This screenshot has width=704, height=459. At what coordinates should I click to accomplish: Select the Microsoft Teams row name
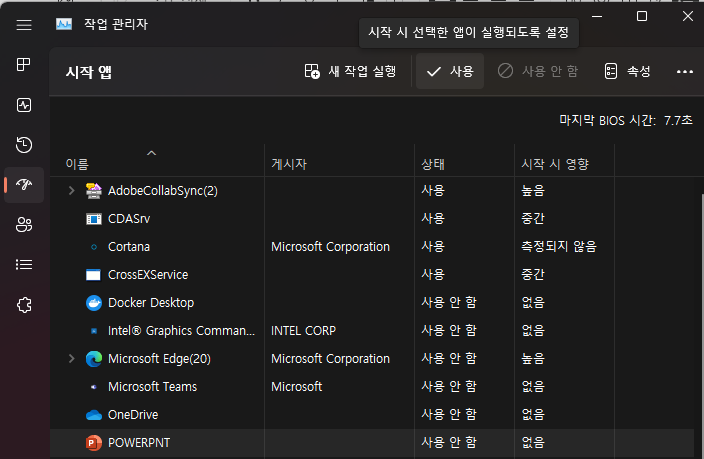click(x=153, y=386)
